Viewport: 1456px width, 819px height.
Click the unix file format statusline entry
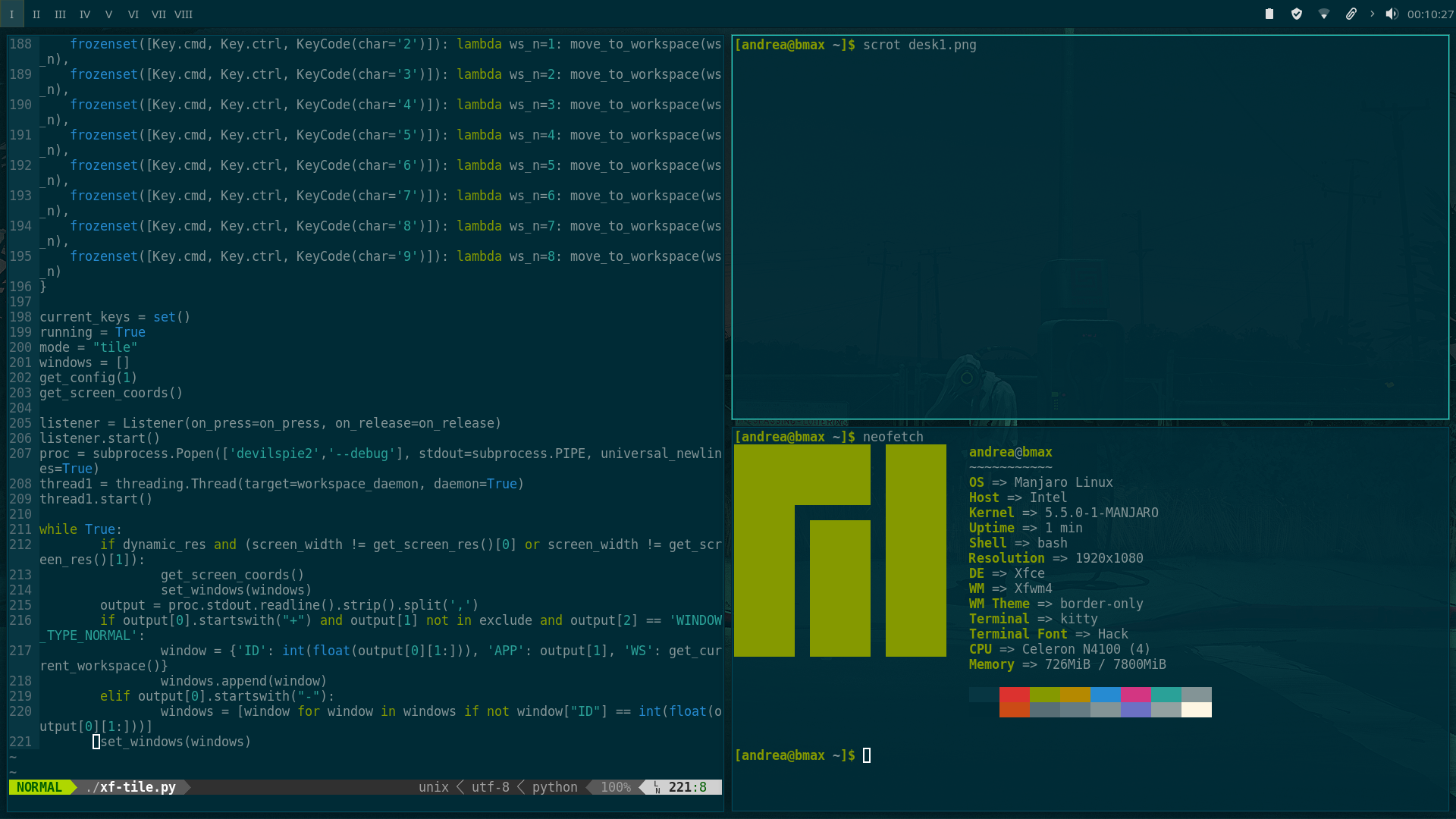tap(434, 787)
